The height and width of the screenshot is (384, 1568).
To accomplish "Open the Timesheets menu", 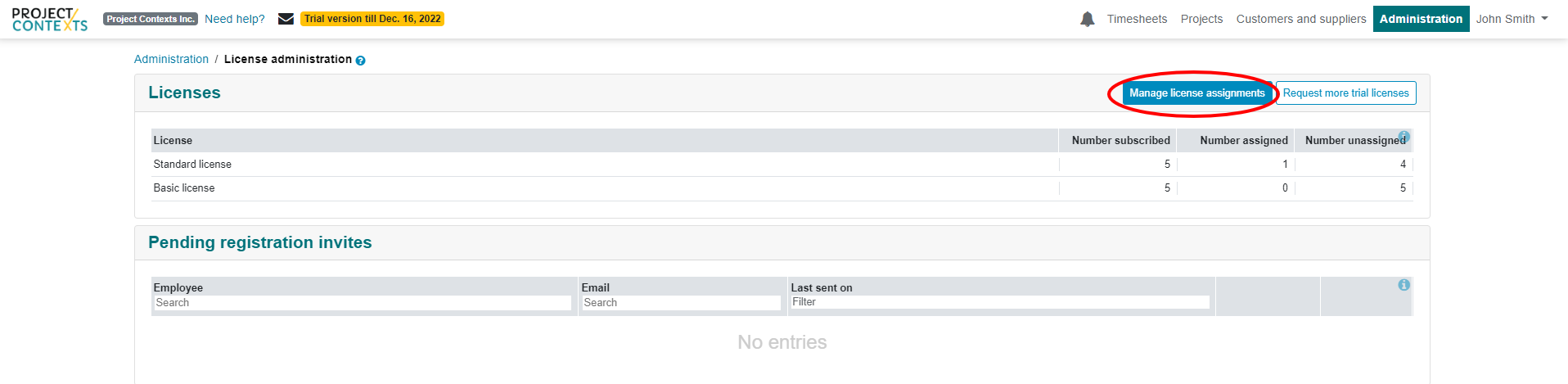I will (1137, 19).
